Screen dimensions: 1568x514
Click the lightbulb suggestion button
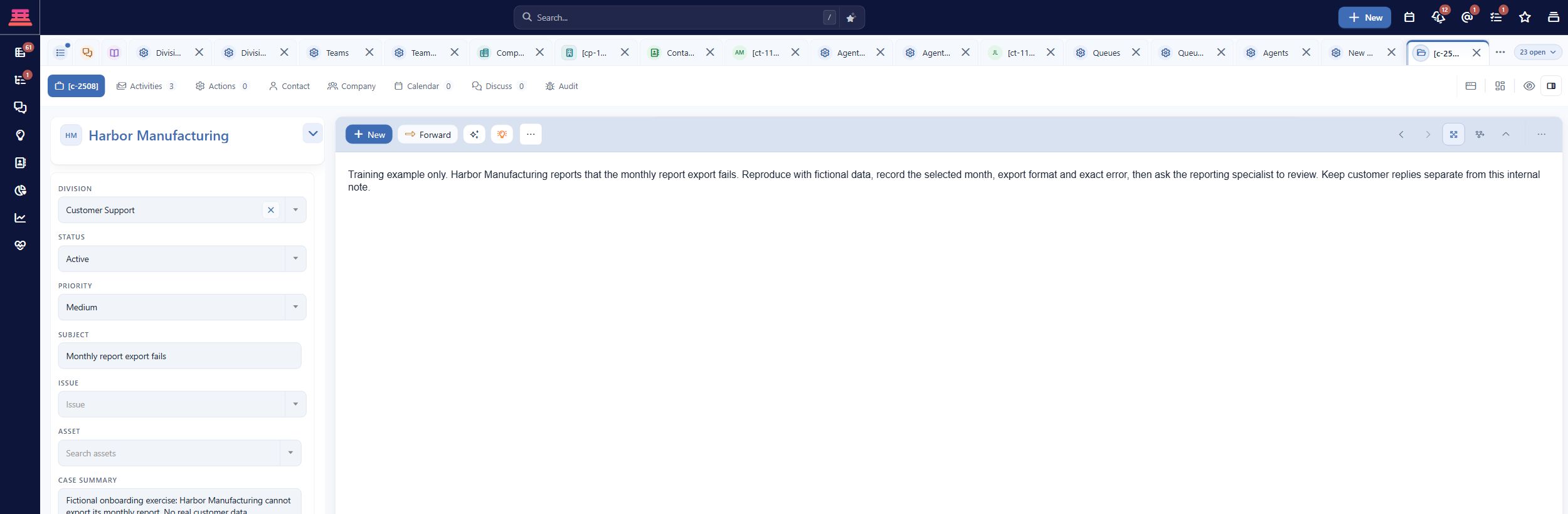[502, 134]
